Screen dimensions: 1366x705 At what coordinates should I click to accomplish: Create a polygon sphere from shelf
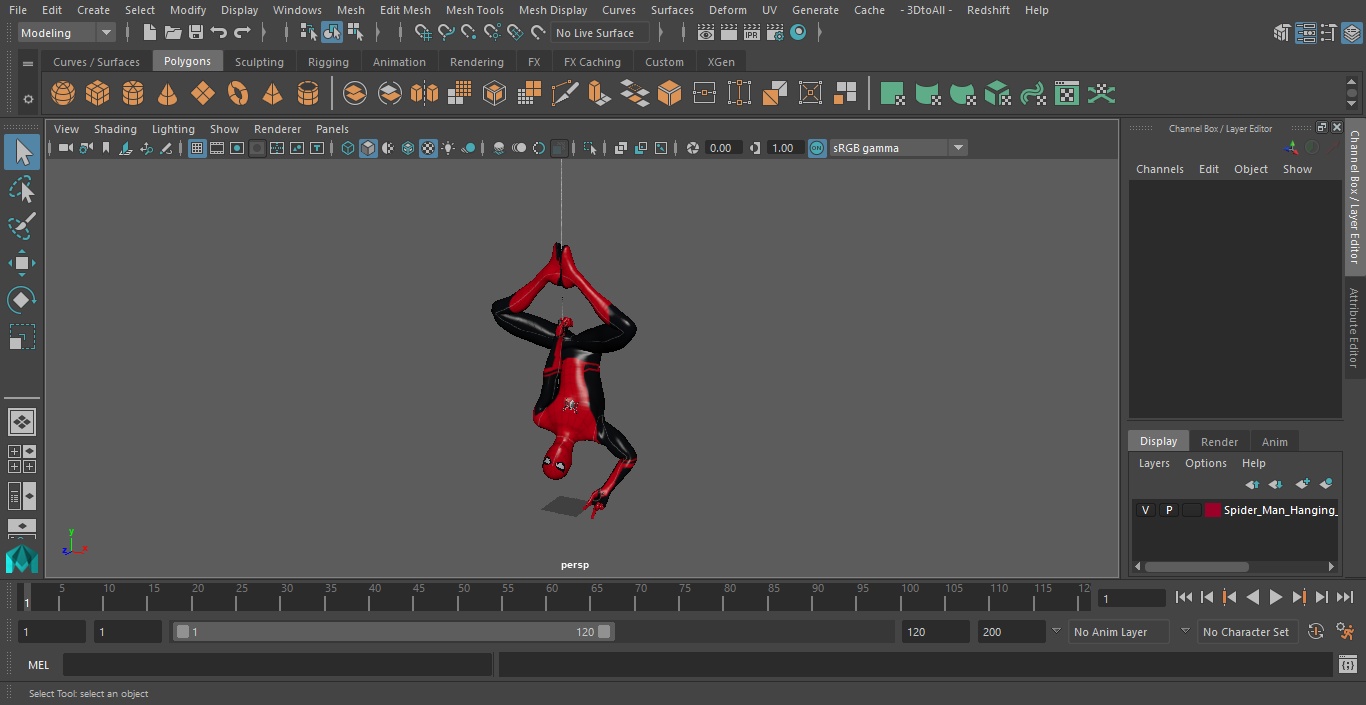[63, 94]
